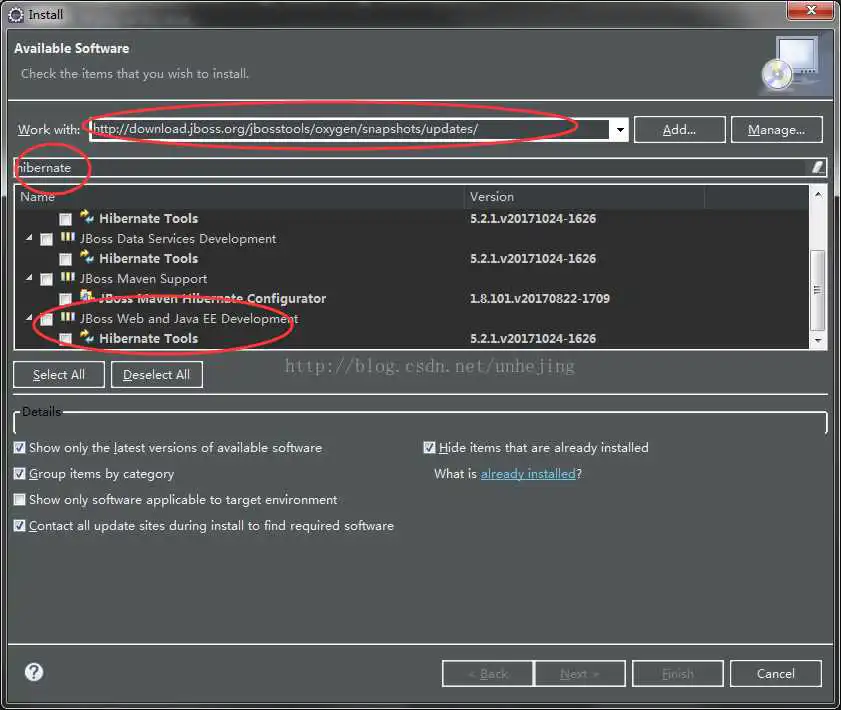Click the JBoss Web and Java EE category icon
This screenshot has width=841, height=710.
pyautogui.click(x=68, y=317)
